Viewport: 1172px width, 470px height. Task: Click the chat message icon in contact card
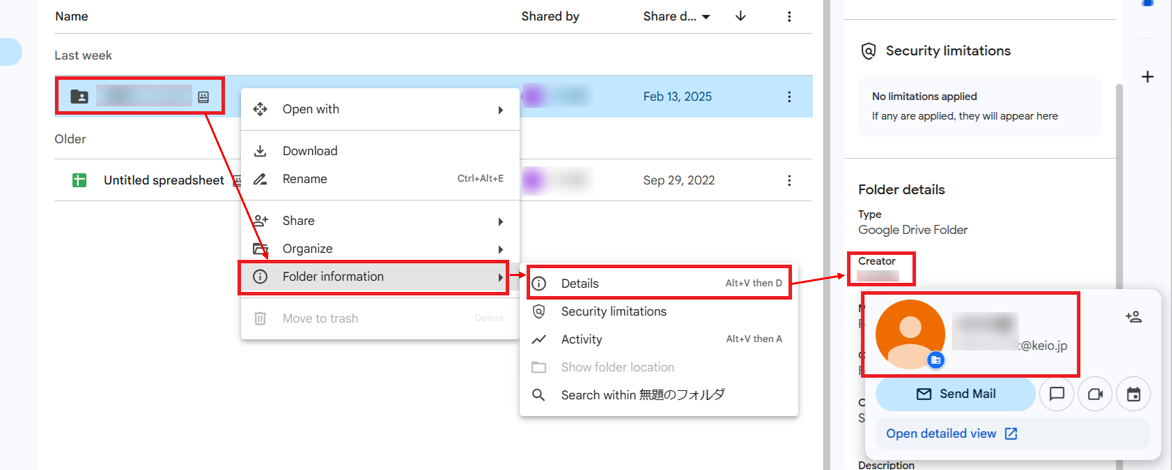tap(1056, 394)
